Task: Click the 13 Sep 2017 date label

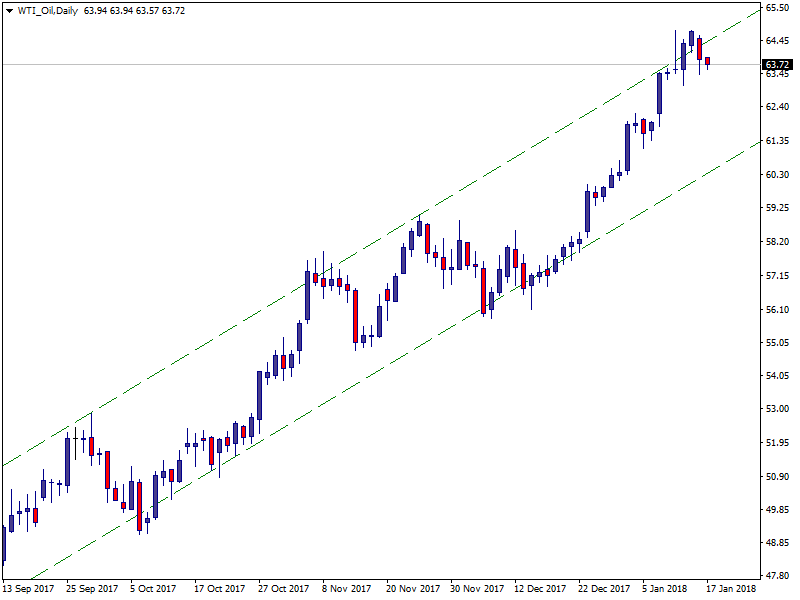Action: point(27,589)
